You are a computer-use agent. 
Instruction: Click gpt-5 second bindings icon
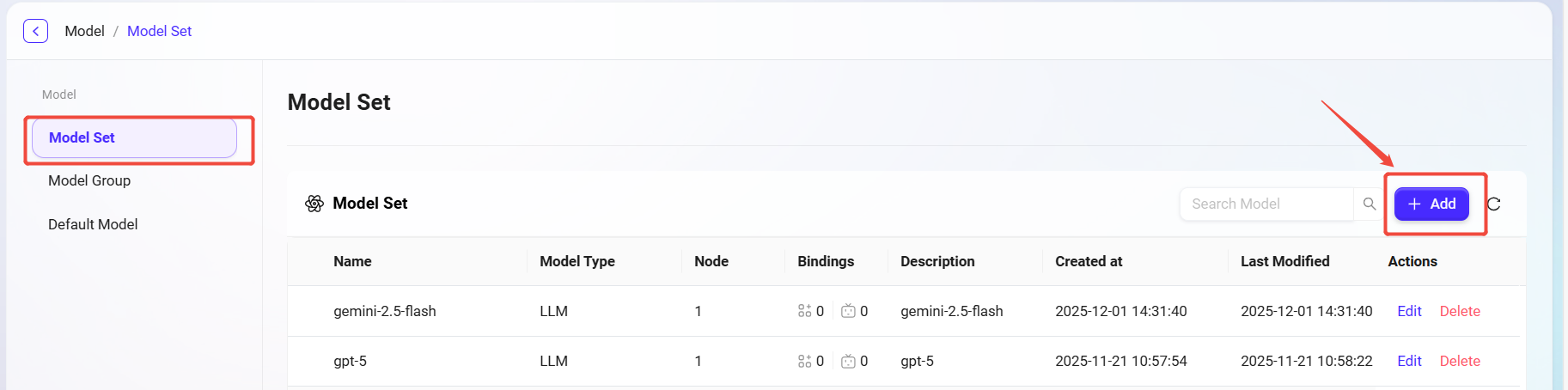coord(848,361)
